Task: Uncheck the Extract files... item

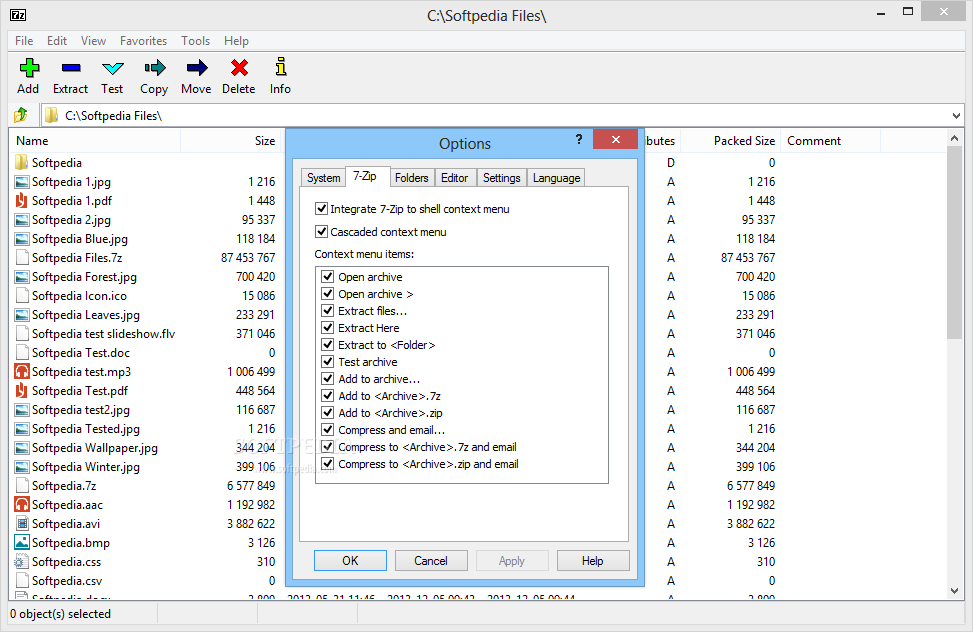Action: click(328, 310)
